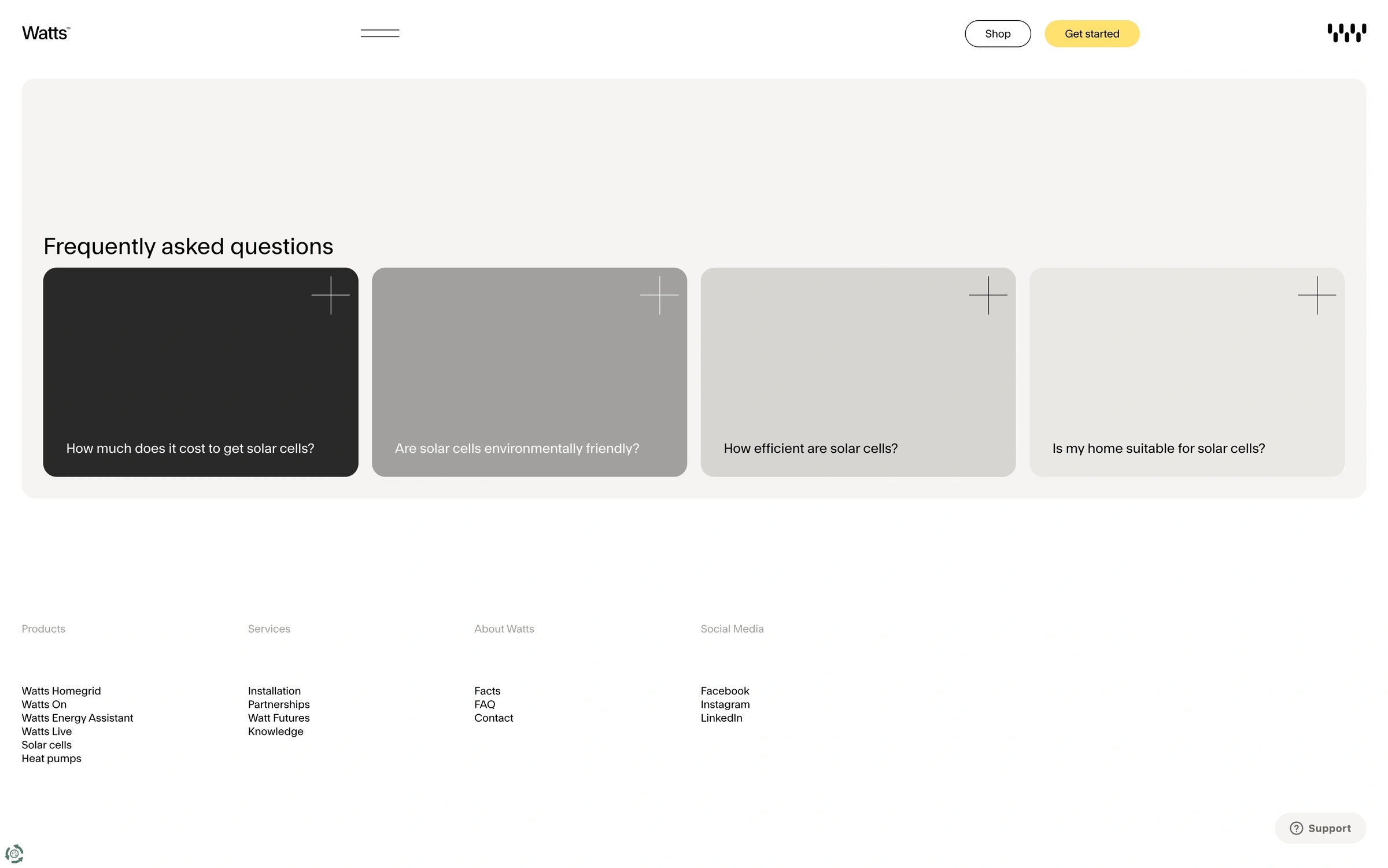Open the hamburger menu in the header
Viewport: 1388px width, 868px height.
point(380,34)
